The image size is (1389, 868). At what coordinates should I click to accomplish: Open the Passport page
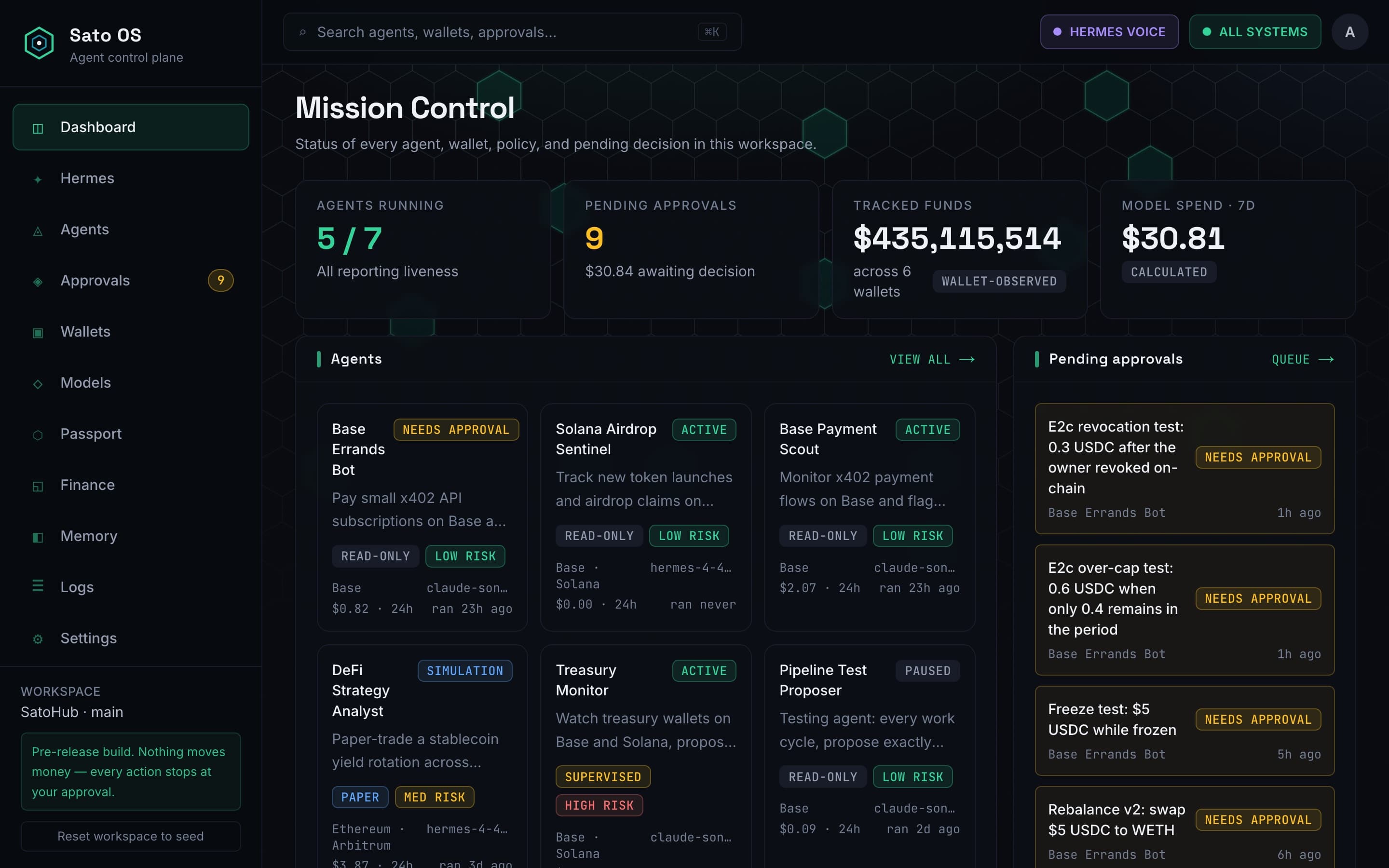click(131, 434)
